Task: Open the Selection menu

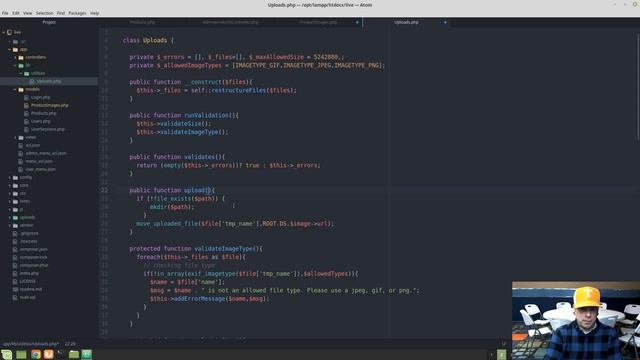Action: 44,13
